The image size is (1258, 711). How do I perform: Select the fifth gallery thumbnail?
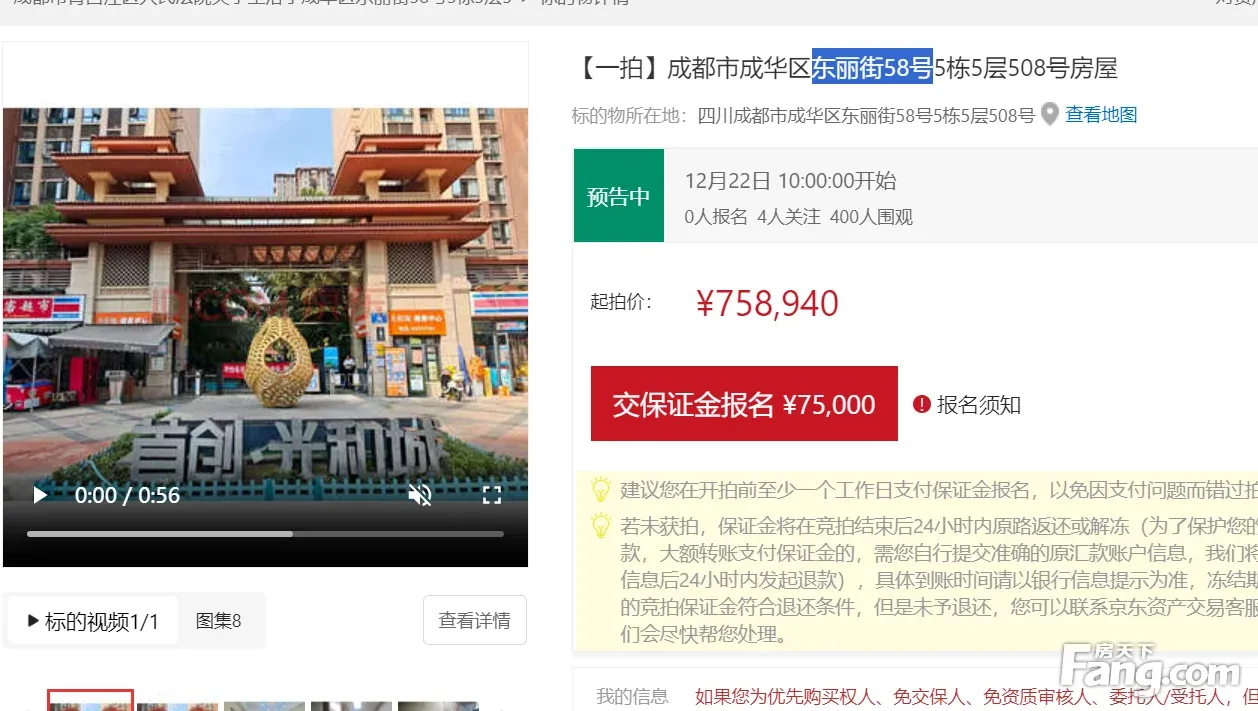438,704
